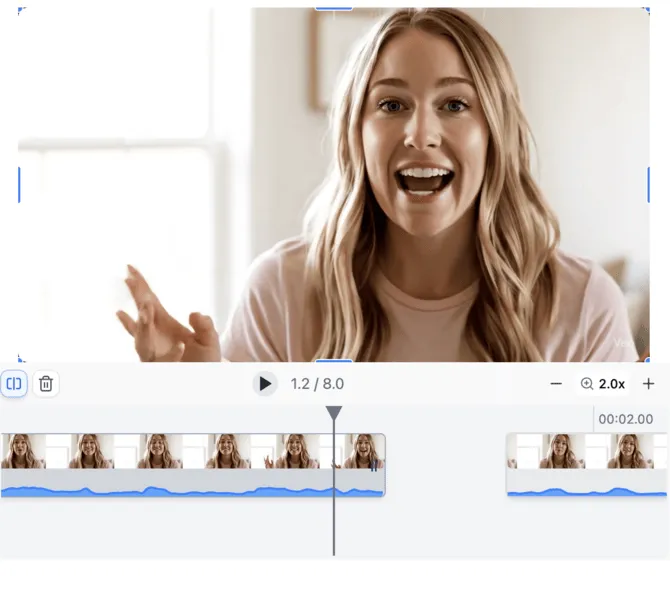The height and width of the screenshot is (593, 670).
Task: Click the 2.0x zoom level indicator
Action: (x=603, y=384)
